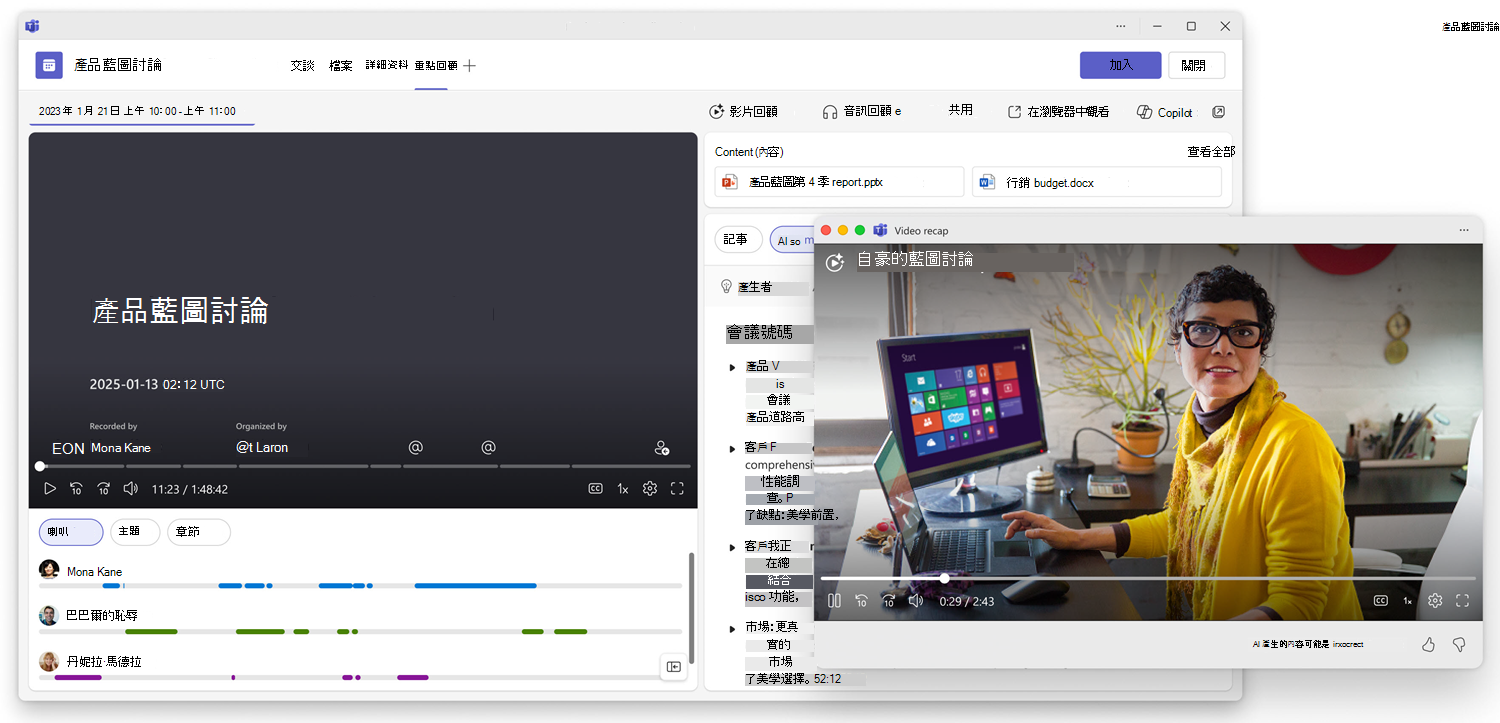The image size is (1500, 723).
Task: Expand the 客戶 F note section
Action: click(x=733, y=449)
